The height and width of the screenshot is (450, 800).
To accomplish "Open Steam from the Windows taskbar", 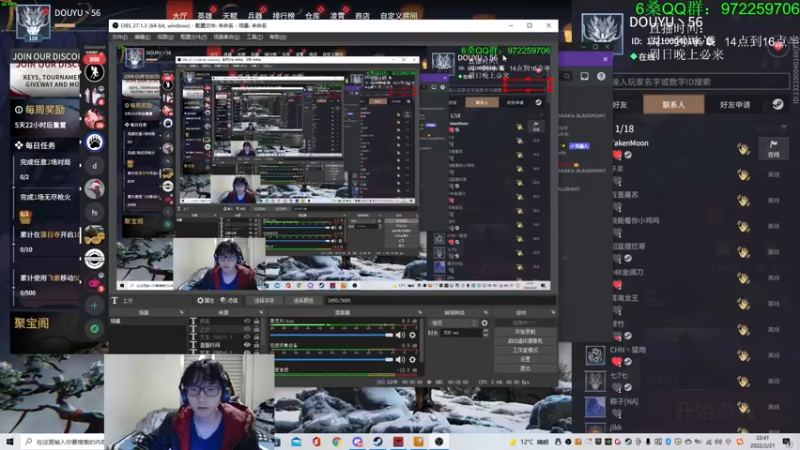I will pos(378,442).
